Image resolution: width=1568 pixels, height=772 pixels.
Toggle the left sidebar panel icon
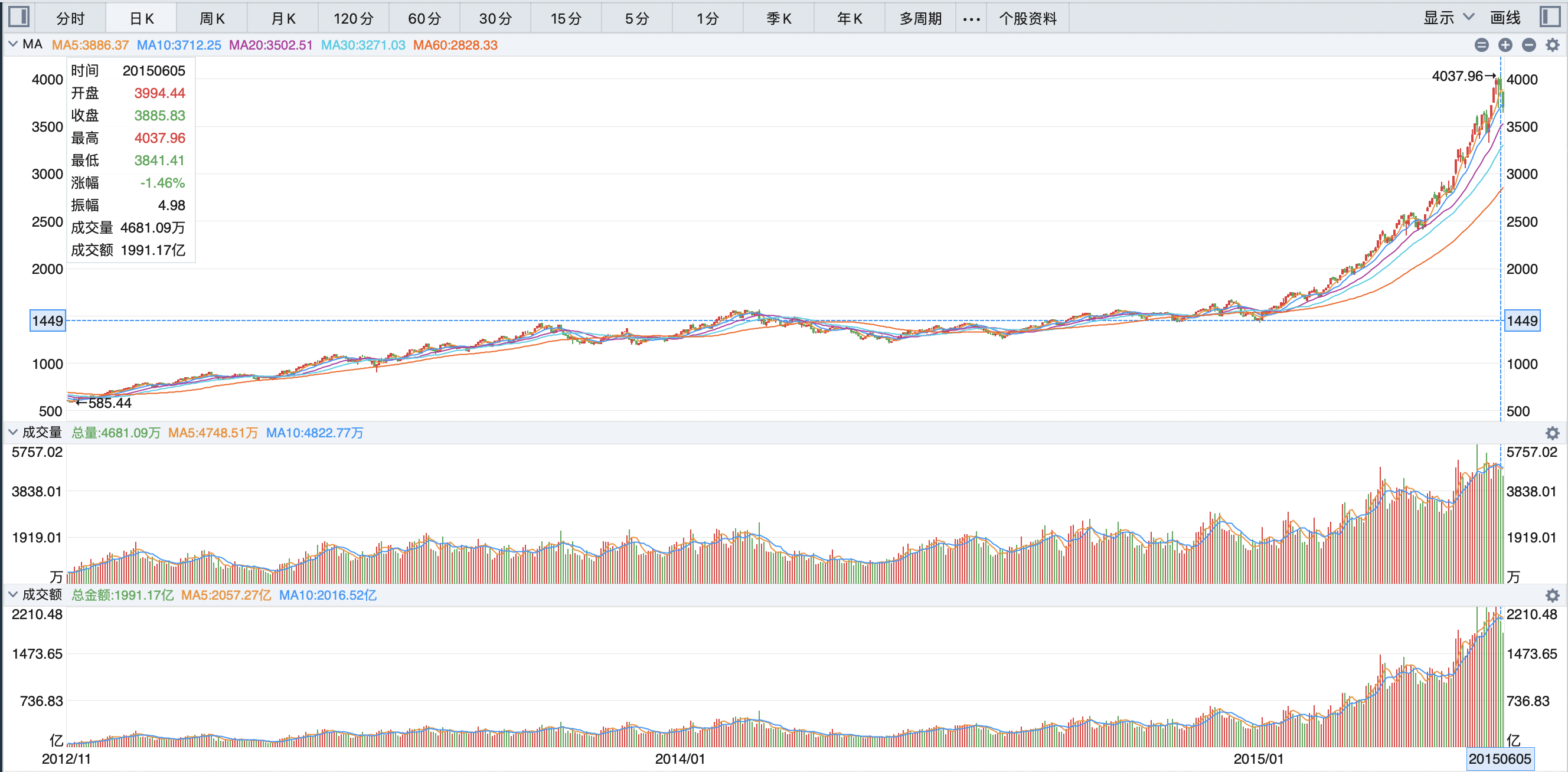tap(18, 17)
